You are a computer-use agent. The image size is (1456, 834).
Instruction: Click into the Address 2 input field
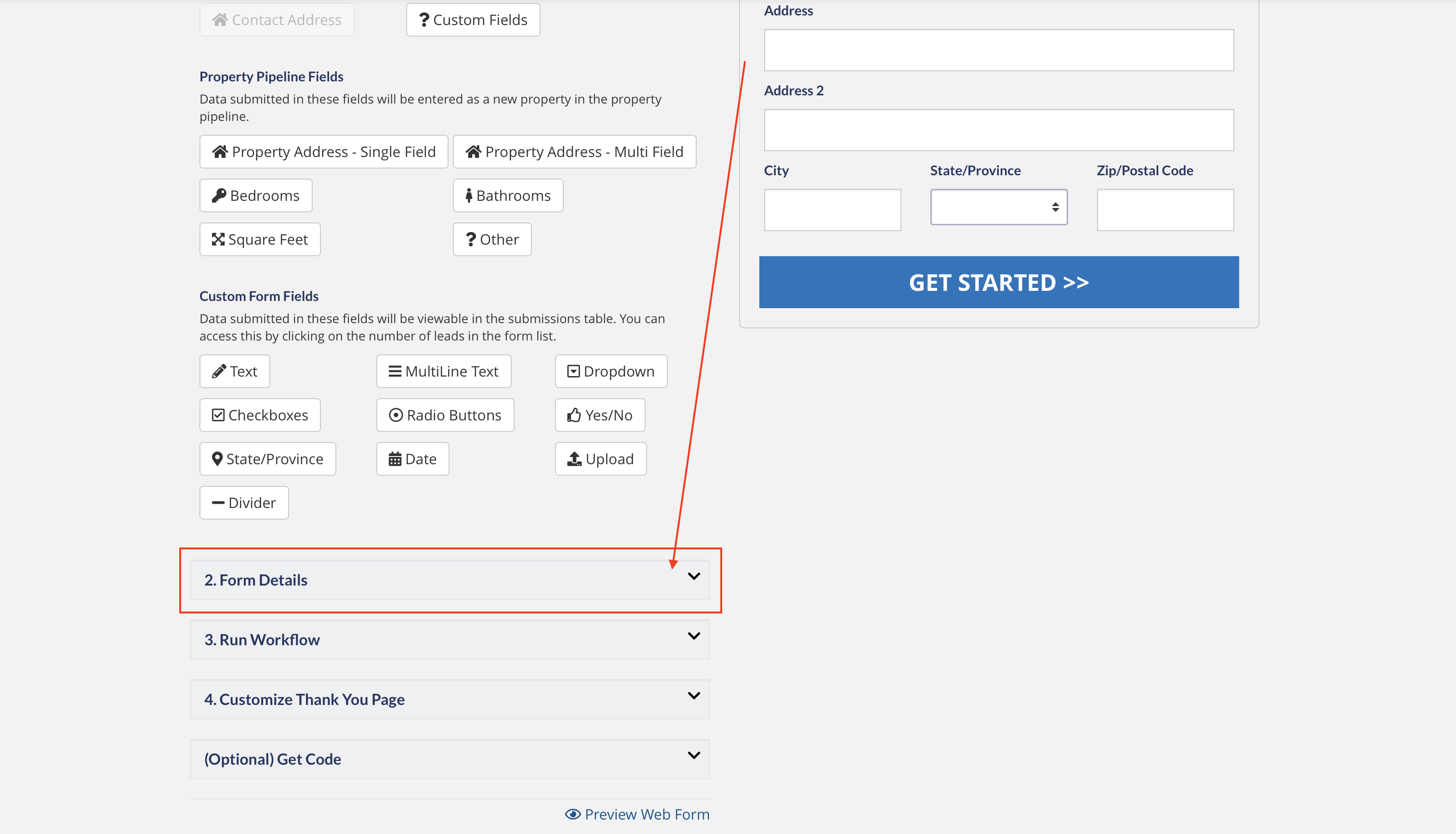(x=999, y=130)
